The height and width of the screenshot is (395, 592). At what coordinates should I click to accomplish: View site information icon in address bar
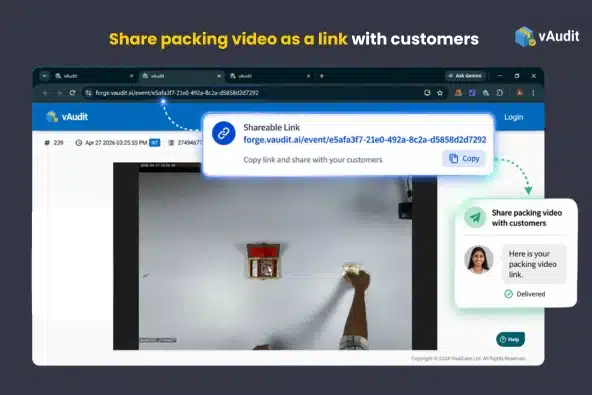click(x=88, y=93)
